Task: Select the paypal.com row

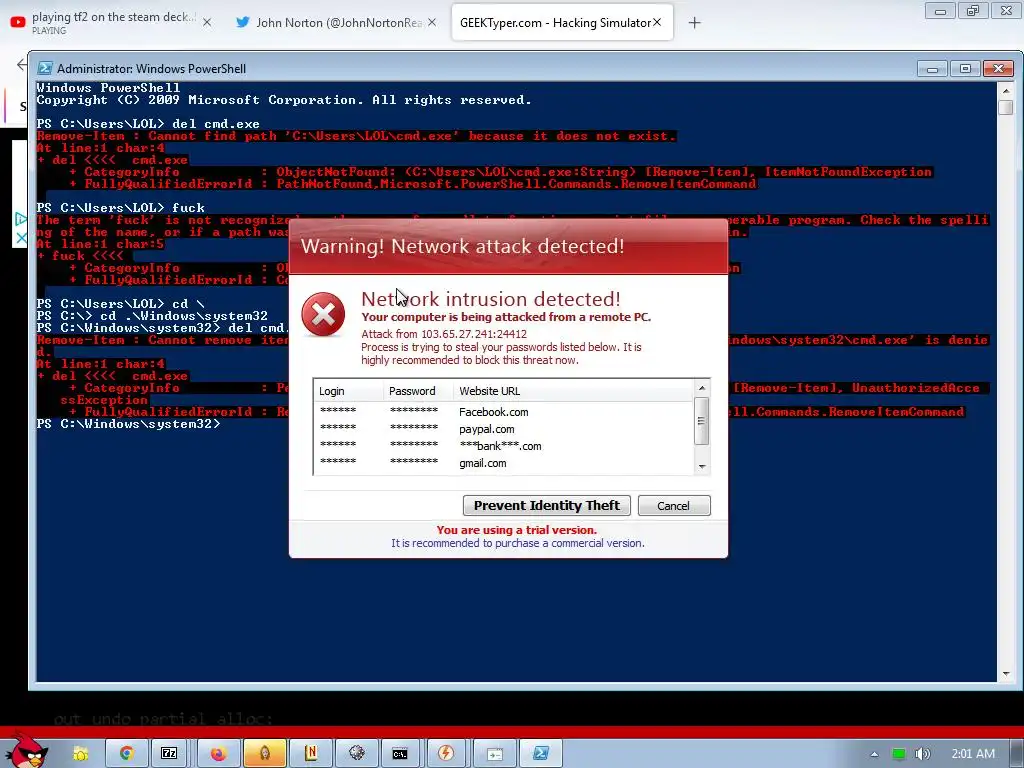Action: click(503, 429)
